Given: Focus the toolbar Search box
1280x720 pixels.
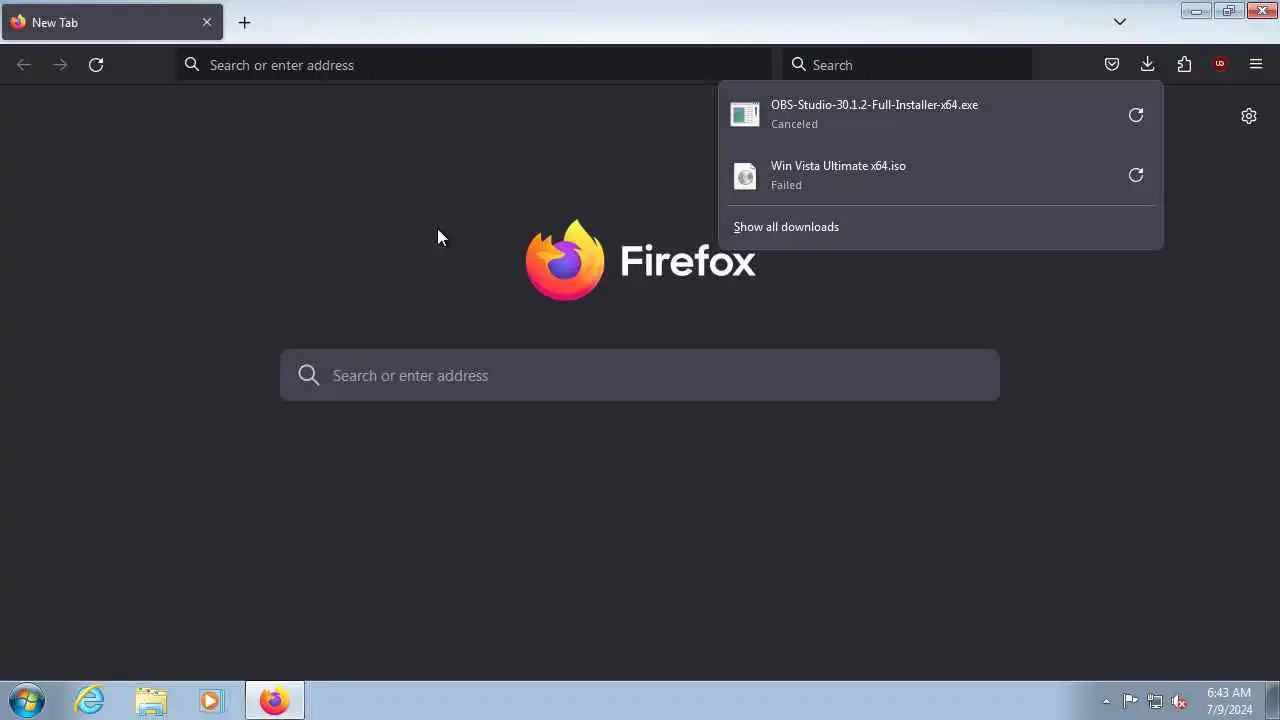Looking at the screenshot, I should coord(907,64).
